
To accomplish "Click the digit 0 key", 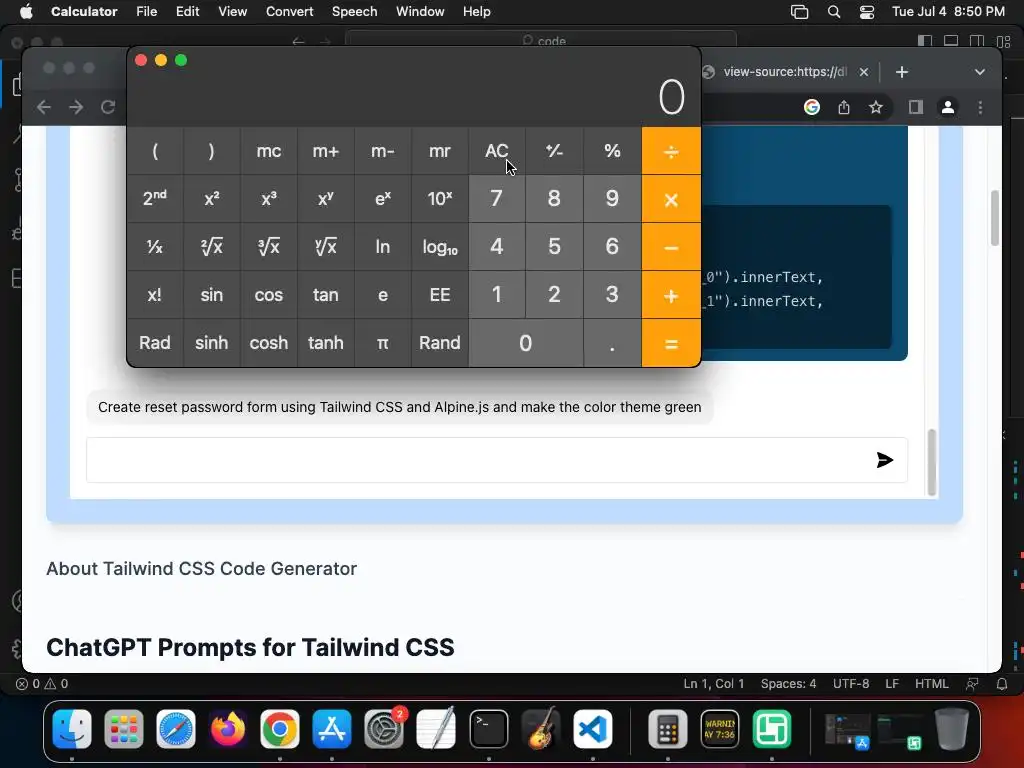I will tap(526, 343).
